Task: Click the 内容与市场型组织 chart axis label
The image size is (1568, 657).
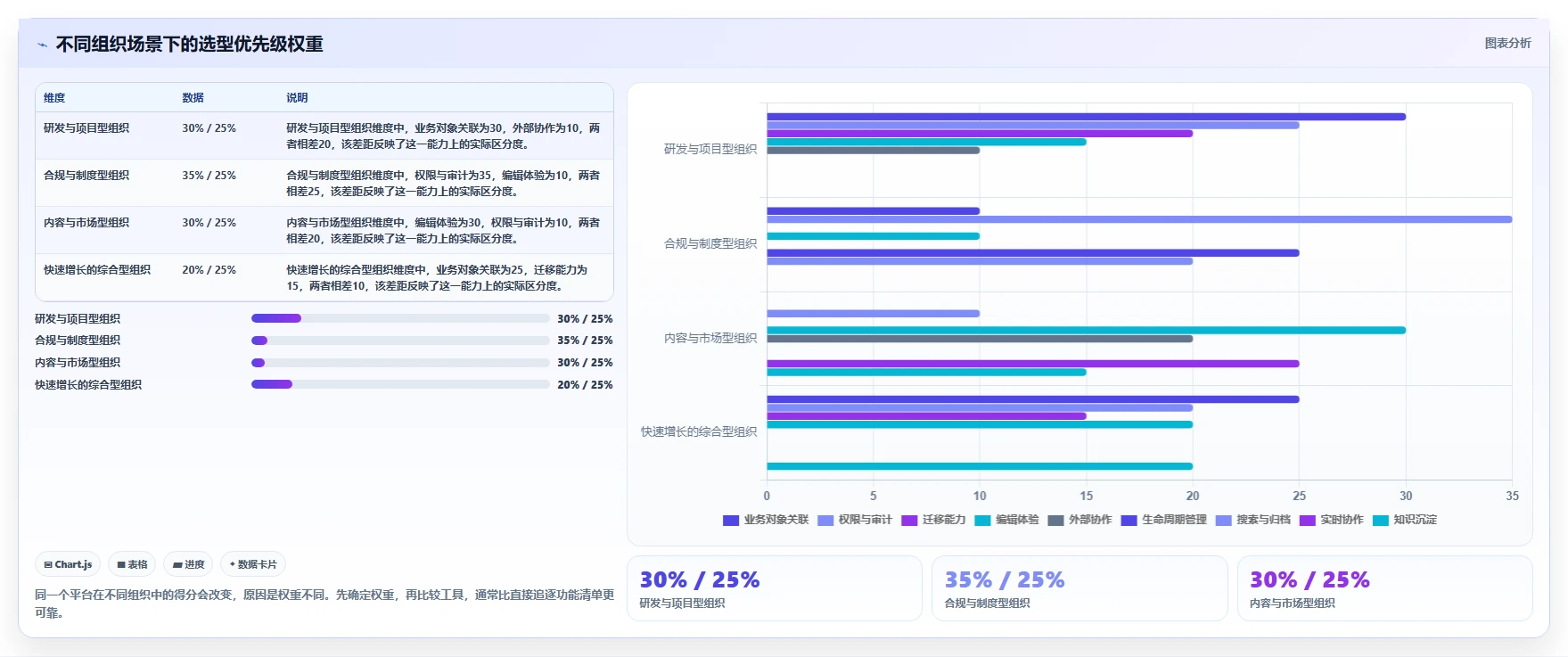Action: [x=710, y=339]
